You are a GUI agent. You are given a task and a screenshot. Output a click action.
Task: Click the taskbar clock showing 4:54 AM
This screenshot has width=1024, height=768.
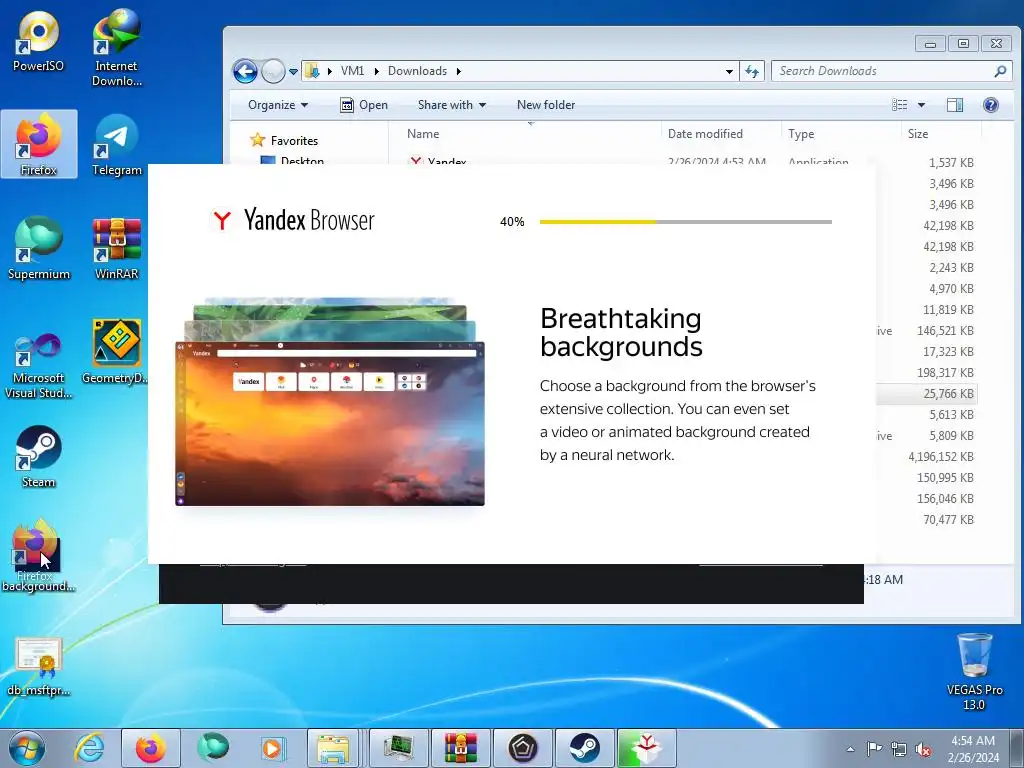click(973, 749)
